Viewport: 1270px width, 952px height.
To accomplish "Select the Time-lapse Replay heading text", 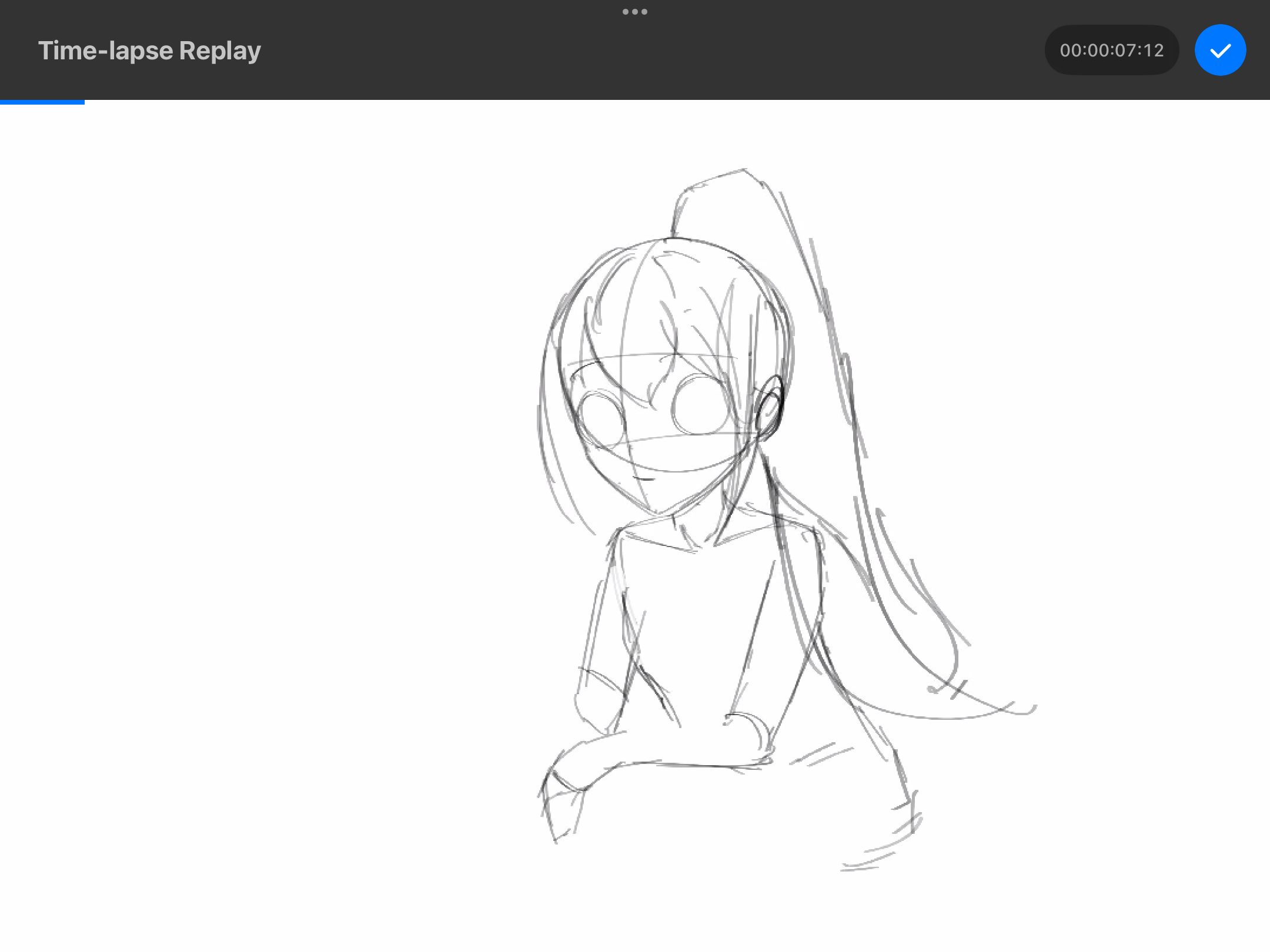I will (x=149, y=51).
